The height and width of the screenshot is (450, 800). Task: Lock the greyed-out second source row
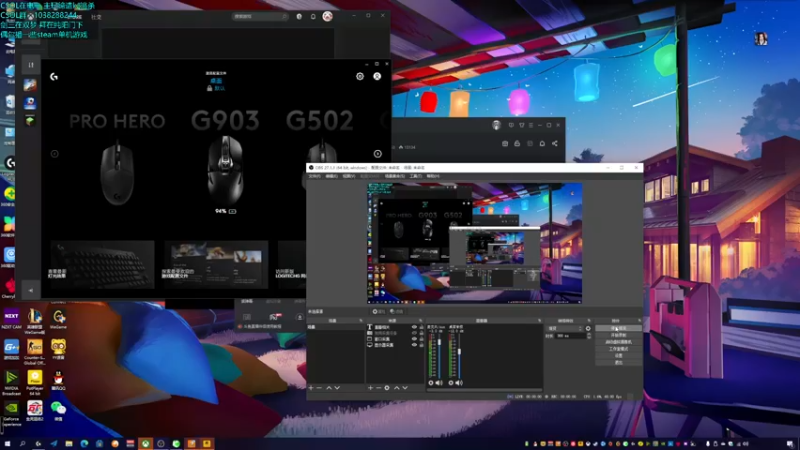tap(421, 333)
